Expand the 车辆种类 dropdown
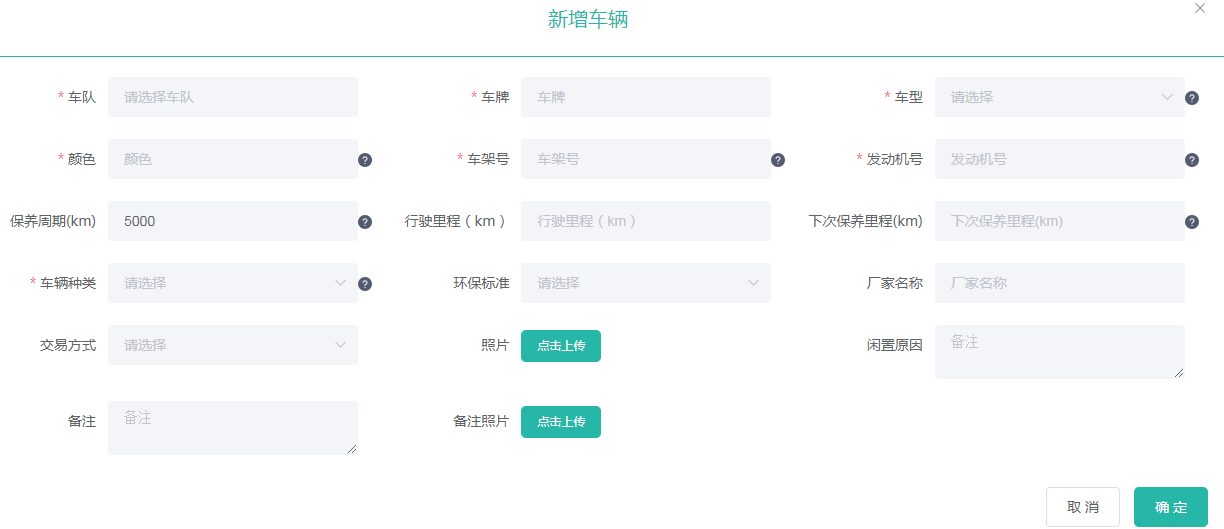 coord(232,283)
